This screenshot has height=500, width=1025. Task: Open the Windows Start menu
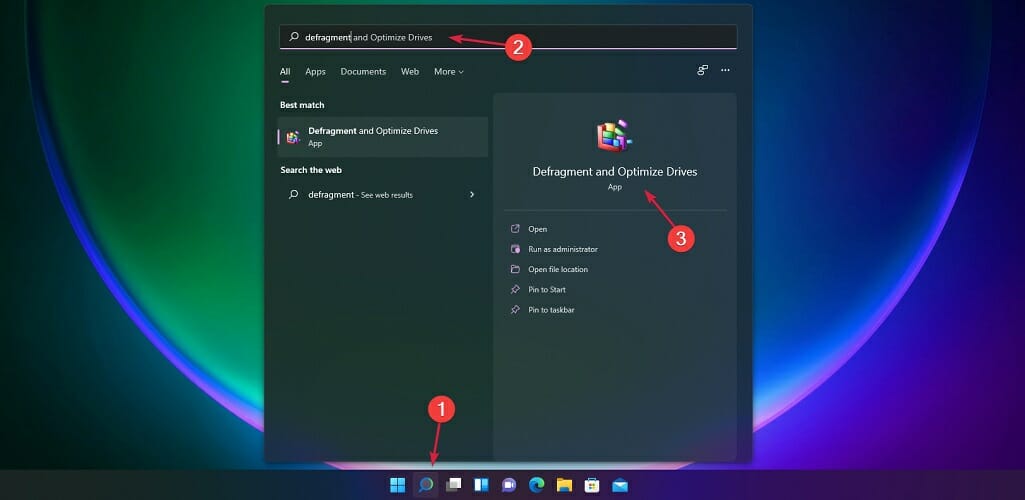click(x=397, y=485)
